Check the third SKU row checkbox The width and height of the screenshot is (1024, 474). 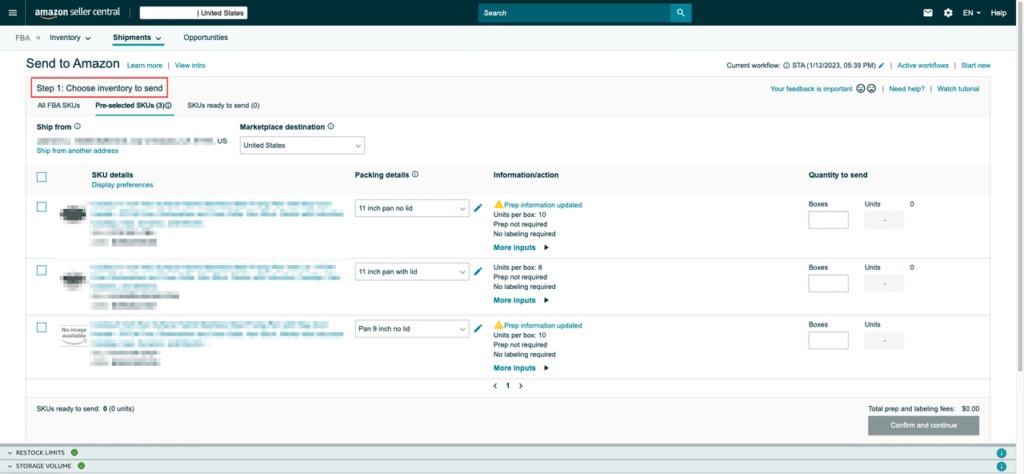click(x=41, y=327)
